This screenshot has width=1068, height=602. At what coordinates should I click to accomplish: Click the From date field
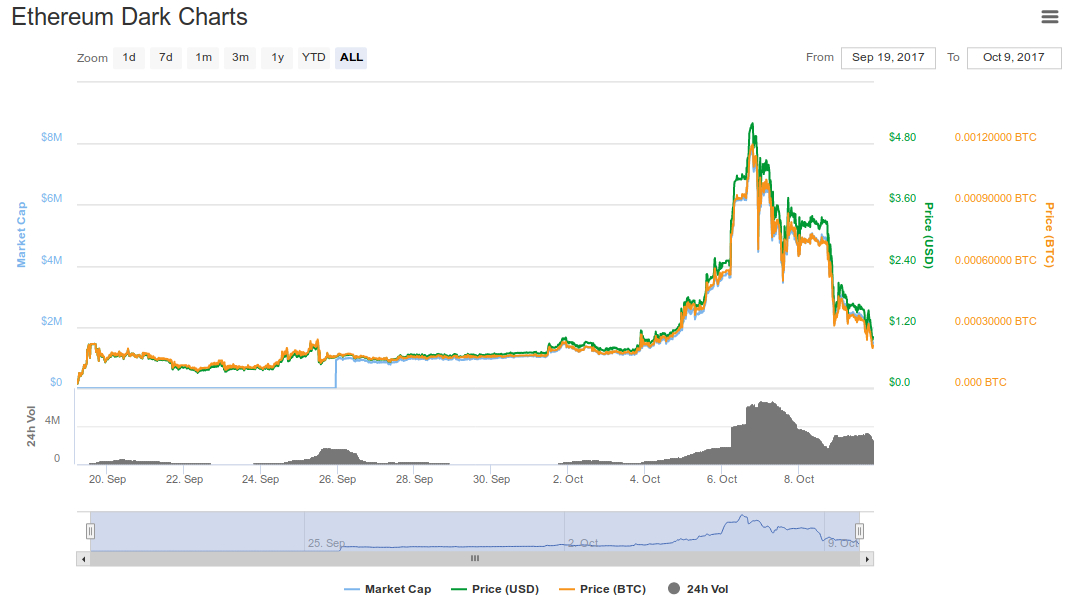[x=888, y=58]
